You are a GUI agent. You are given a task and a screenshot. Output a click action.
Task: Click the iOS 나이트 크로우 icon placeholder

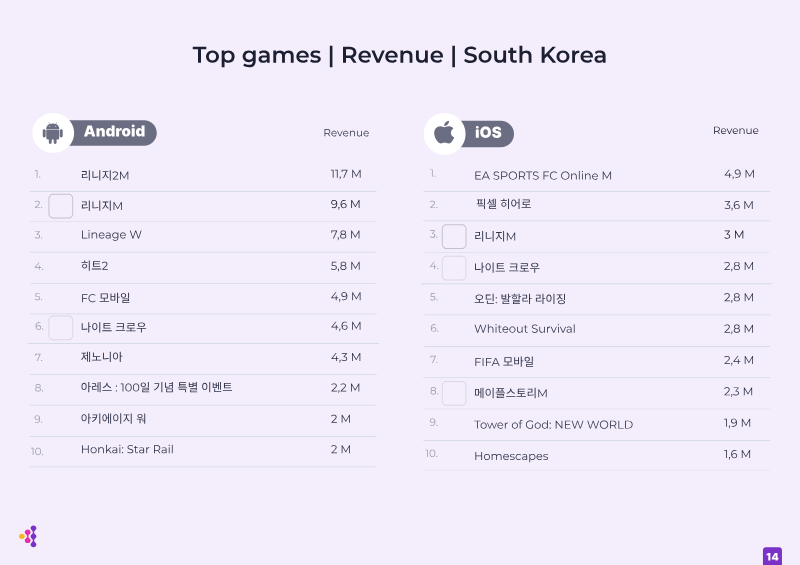(x=454, y=268)
